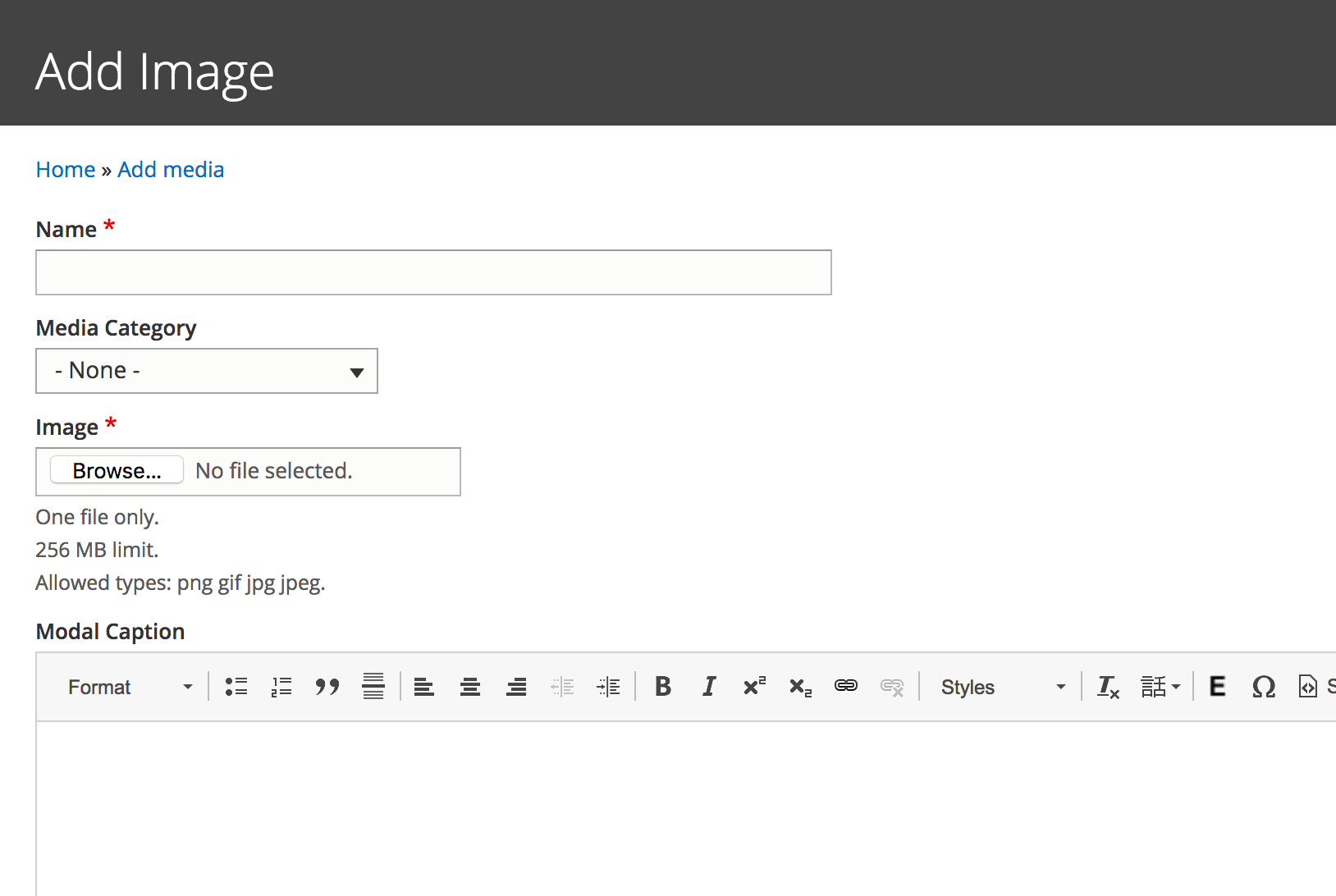1336x896 pixels.
Task: Expand the Media Category select box
Action: pyautogui.click(x=207, y=371)
